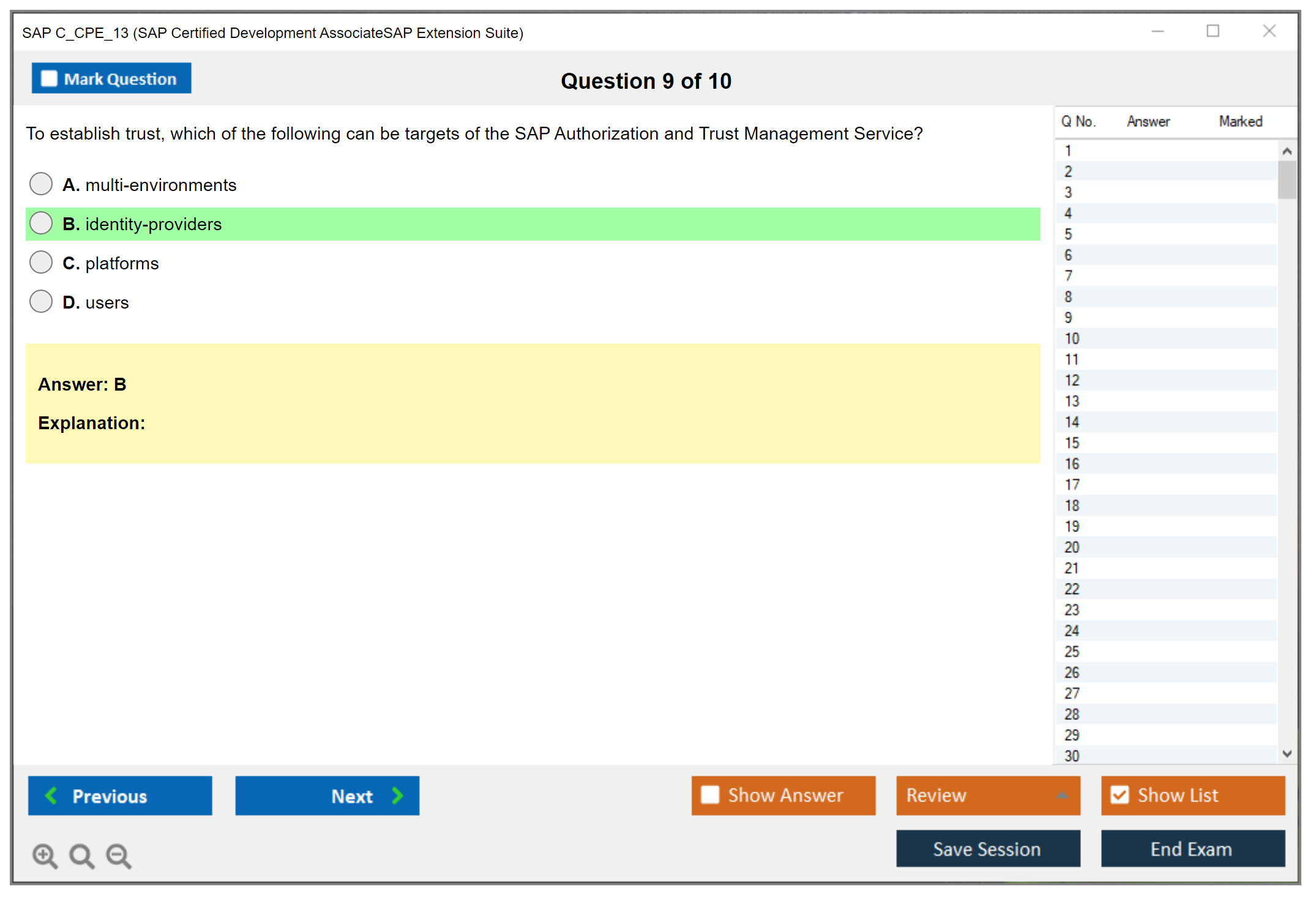Uncheck the Show List checkbox
The width and height of the screenshot is (1316, 900).
tap(1120, 795)
